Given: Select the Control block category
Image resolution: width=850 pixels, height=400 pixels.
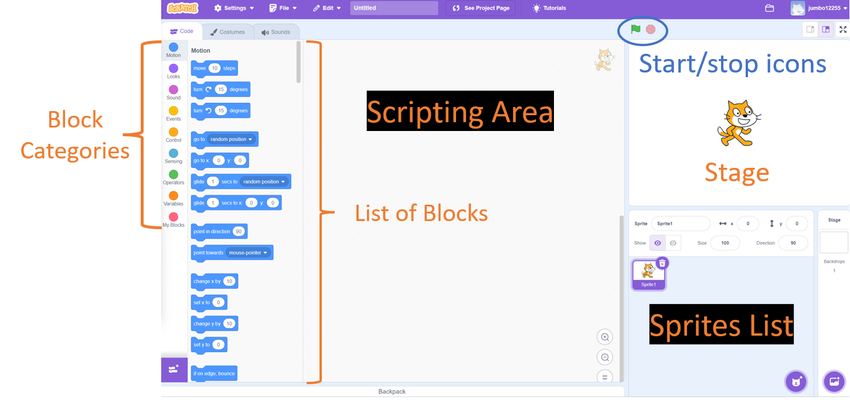Looking at the screenshot, I should pyautogui.click(x=173, y=135).
